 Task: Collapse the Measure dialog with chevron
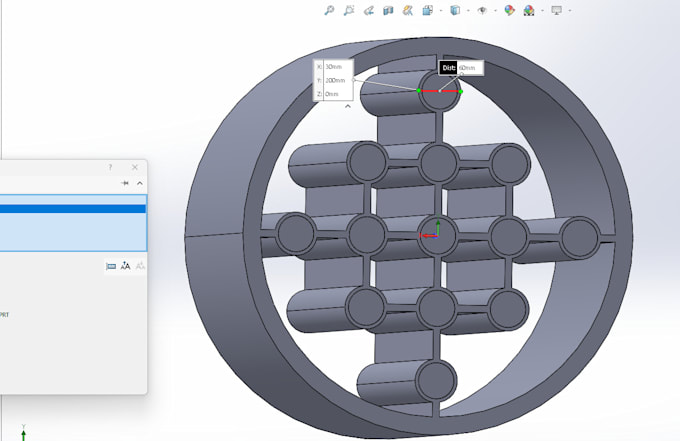pyautogui.click(x=140, y=183)
